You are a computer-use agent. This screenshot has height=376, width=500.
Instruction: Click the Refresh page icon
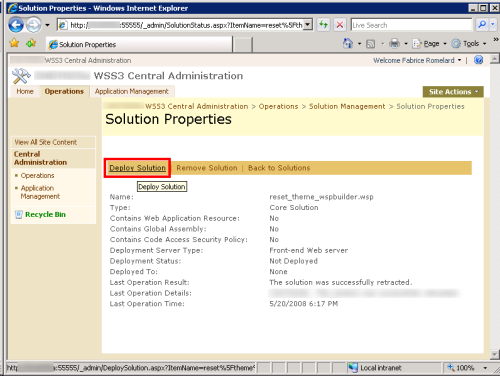coord(323,25)
